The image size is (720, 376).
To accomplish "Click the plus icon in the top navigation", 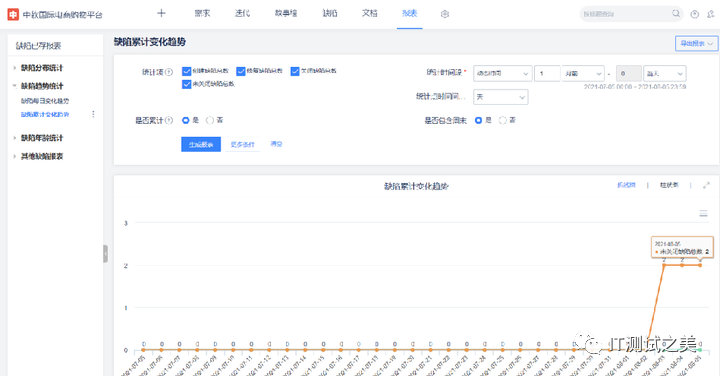I will [x=161, y=13].
